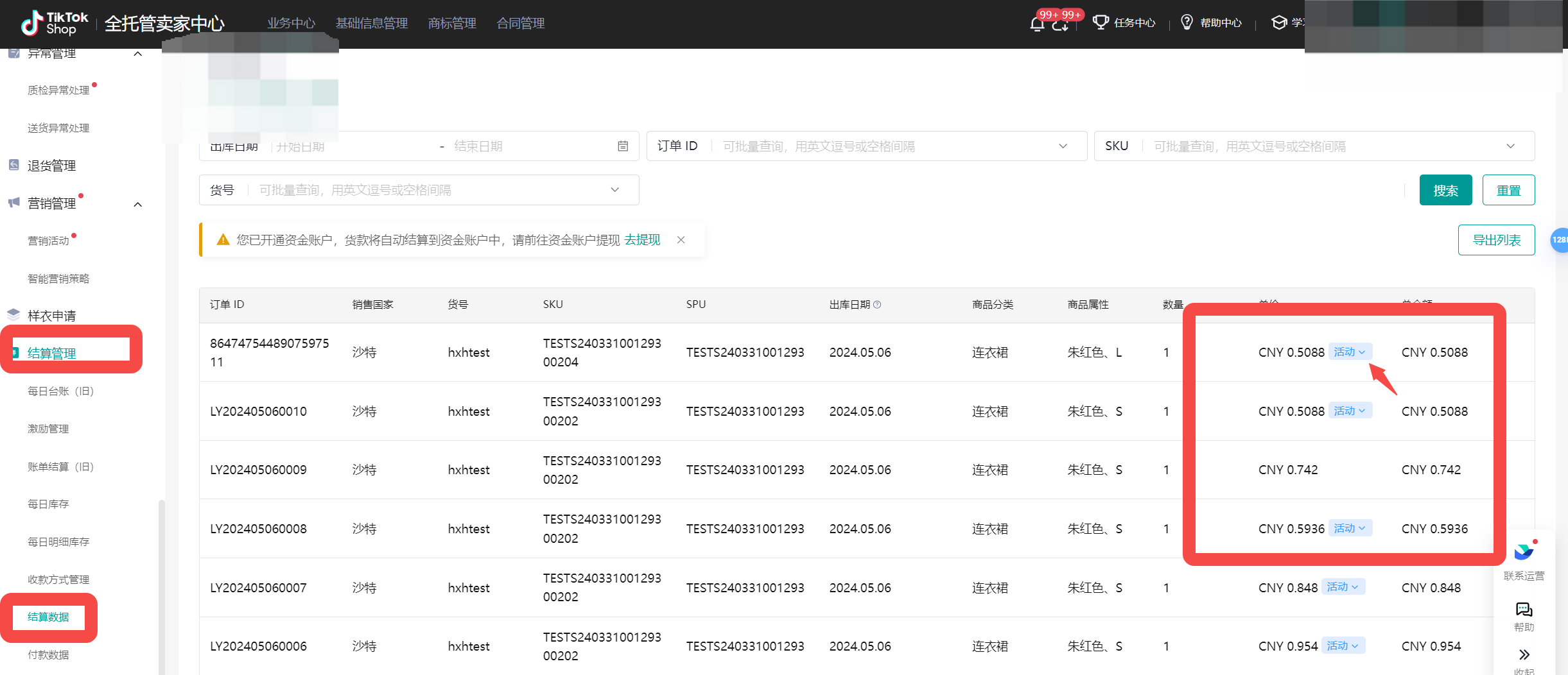This screenshot has width=1568, height=675.
Task: Expand the 订单 ID query dropdown
Action: tap(1063, 146)
